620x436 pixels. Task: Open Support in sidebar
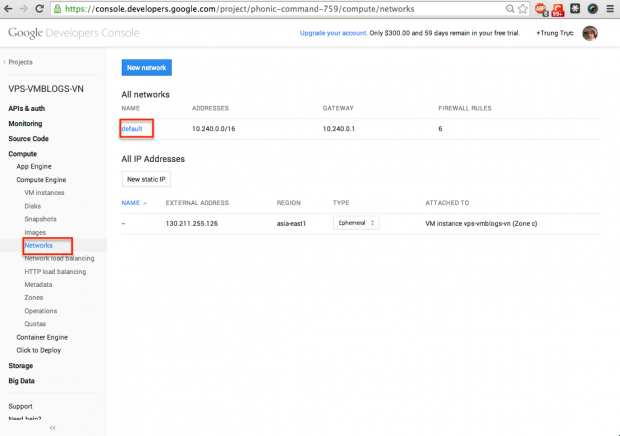point(21,406)
